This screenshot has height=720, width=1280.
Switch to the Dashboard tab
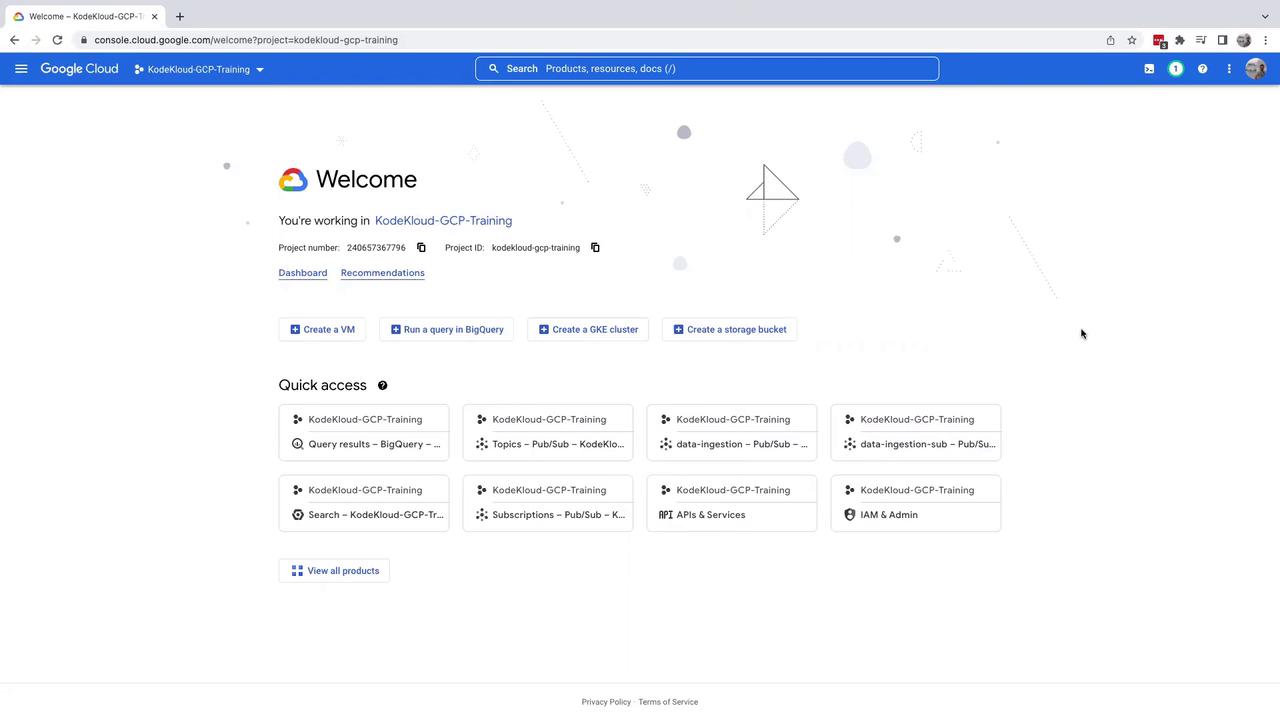tap(303, 273)
